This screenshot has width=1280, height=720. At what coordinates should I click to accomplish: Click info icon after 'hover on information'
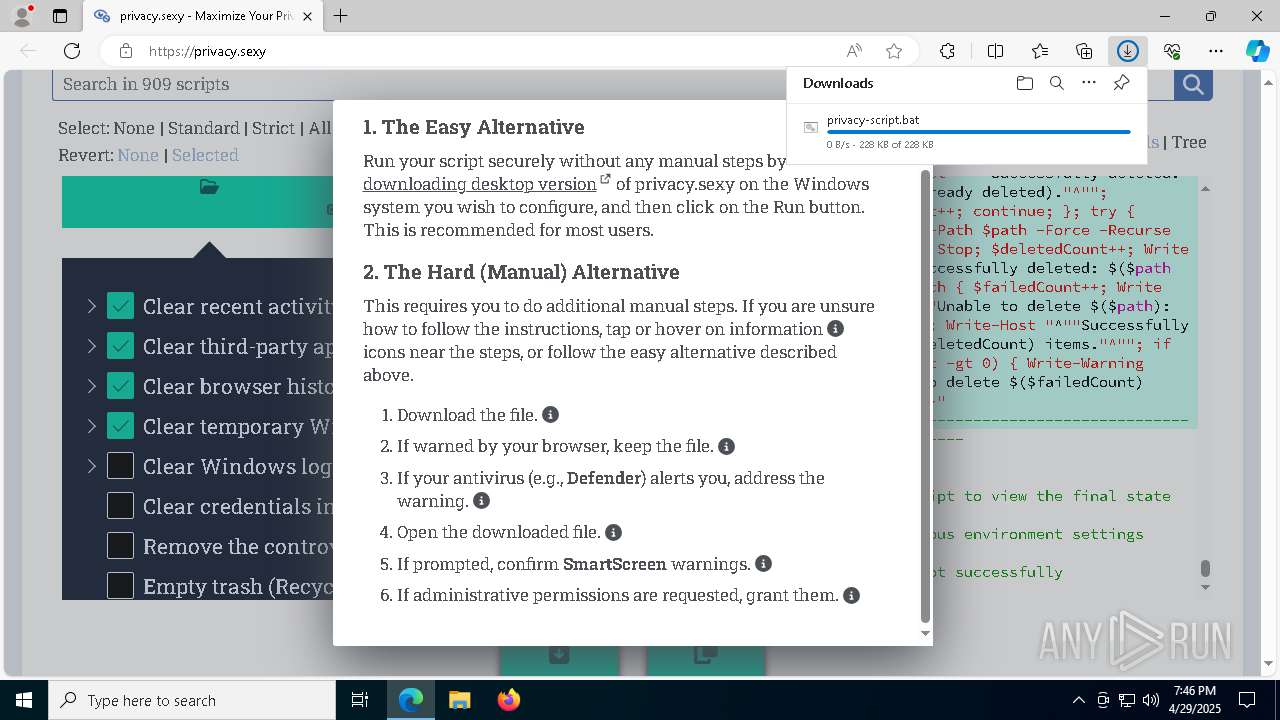pyautogui.click(x=835, y=328)
